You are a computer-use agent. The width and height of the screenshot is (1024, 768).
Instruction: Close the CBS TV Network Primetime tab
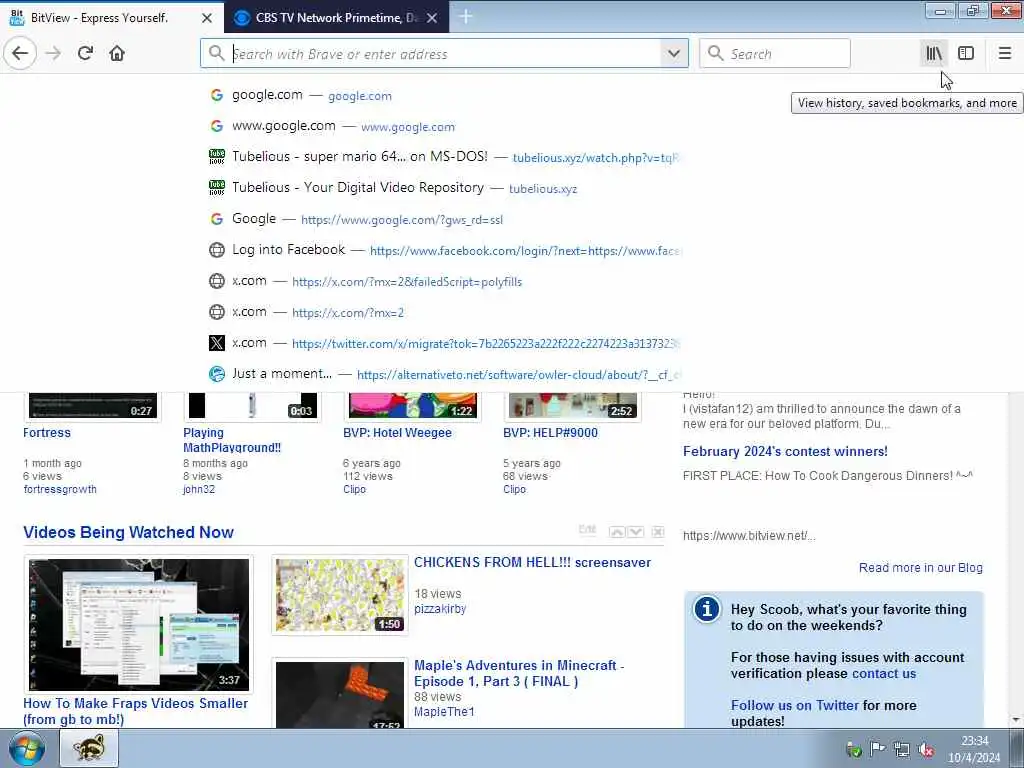pyautogui.click(x=432, y=18)
